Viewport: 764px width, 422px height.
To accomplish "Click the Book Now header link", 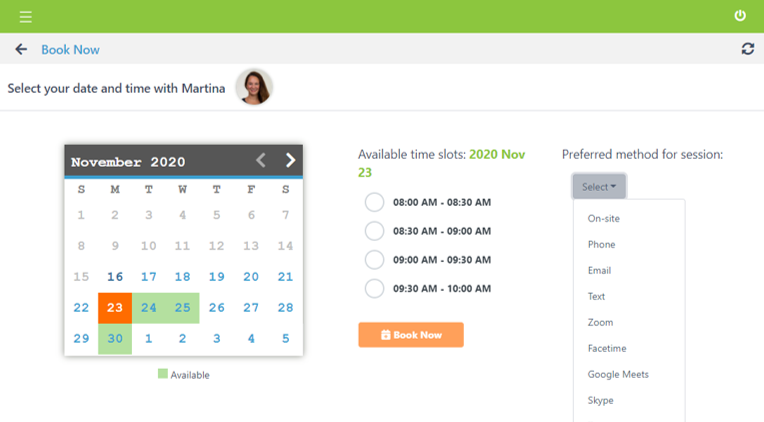I will point(70,49).
